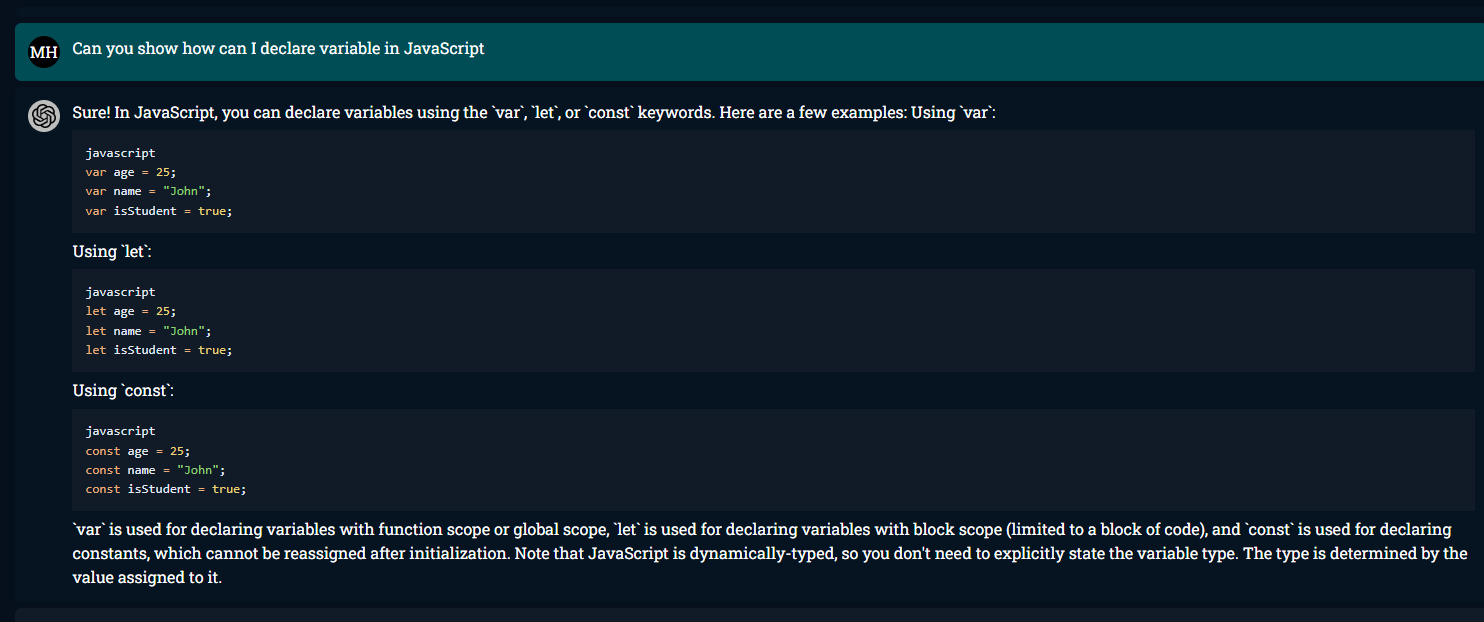1484x622 pixels.
Task: Click the "var name" code line
Action: click(x=149, y=192)
